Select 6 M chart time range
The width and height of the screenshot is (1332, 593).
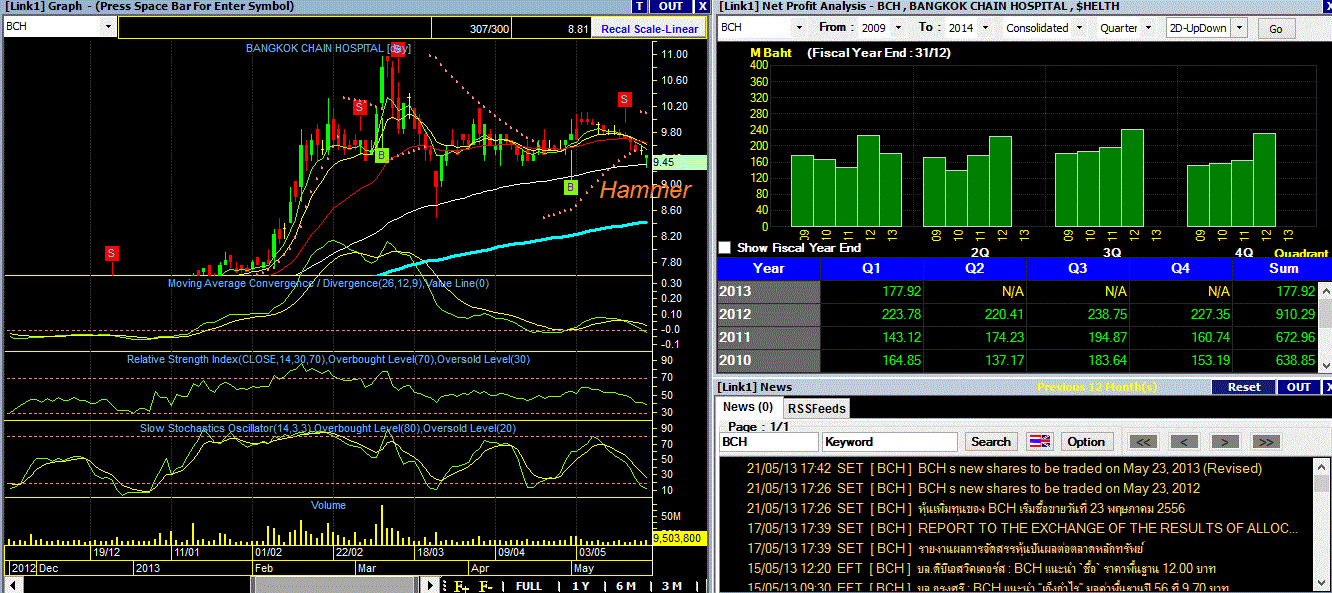[x=625, y=586]
